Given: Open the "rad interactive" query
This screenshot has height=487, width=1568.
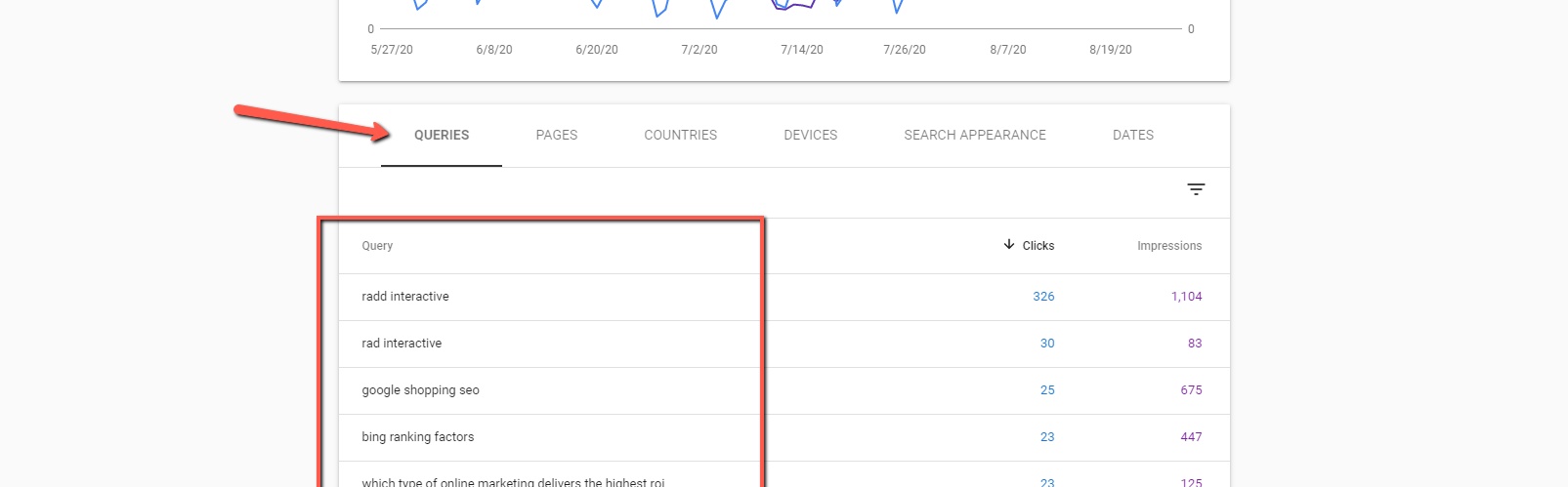Looking at the screenshot, I should click(402, 344).
